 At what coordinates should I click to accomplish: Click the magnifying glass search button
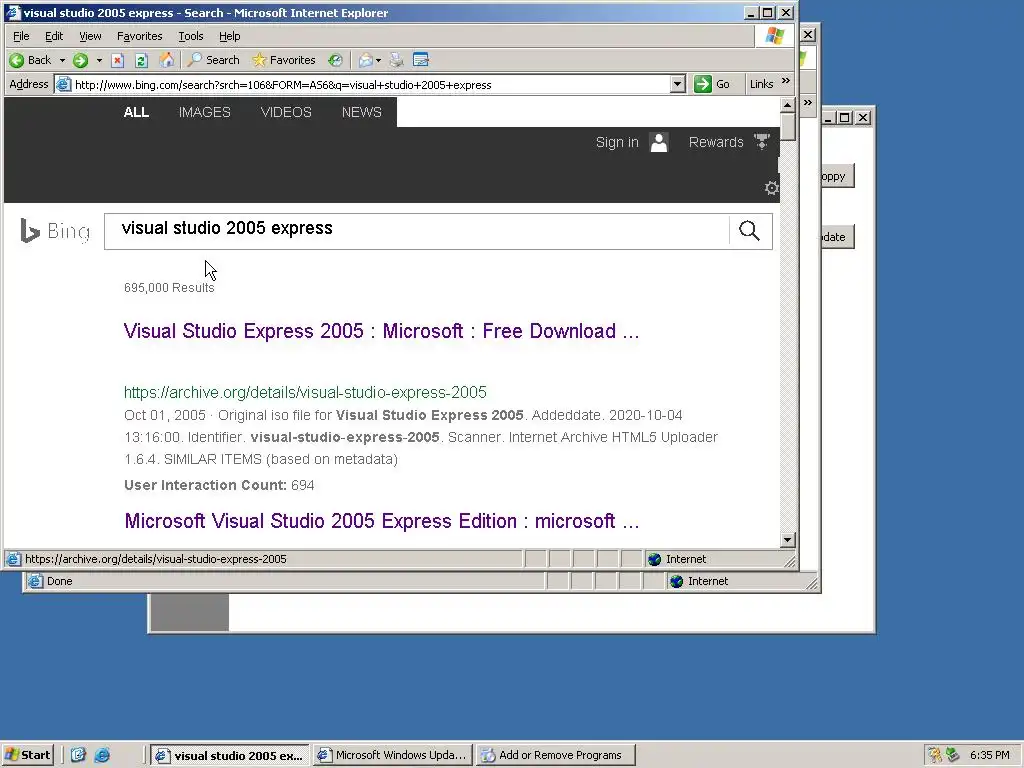750,231
